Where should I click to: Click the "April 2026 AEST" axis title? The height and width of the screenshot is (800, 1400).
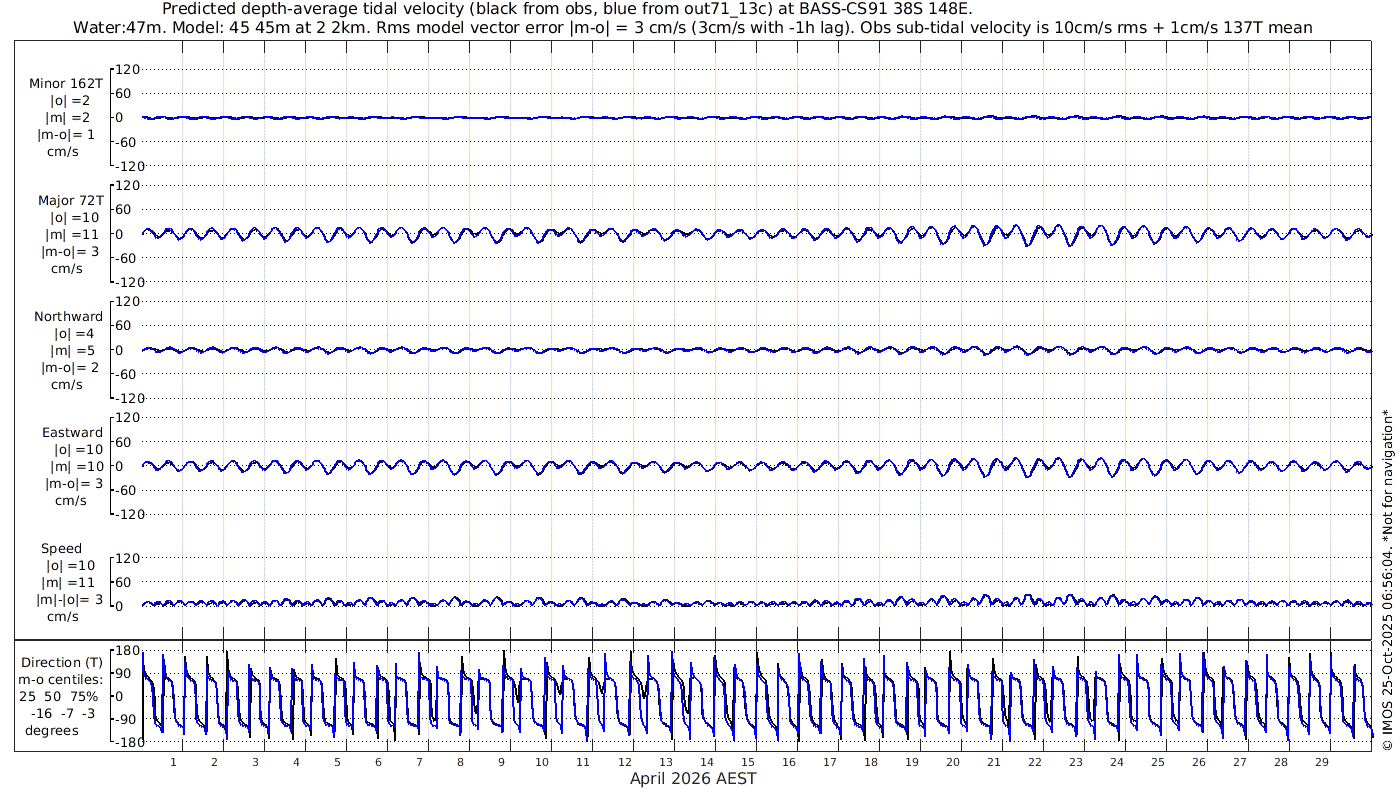[x=693, y=778]
